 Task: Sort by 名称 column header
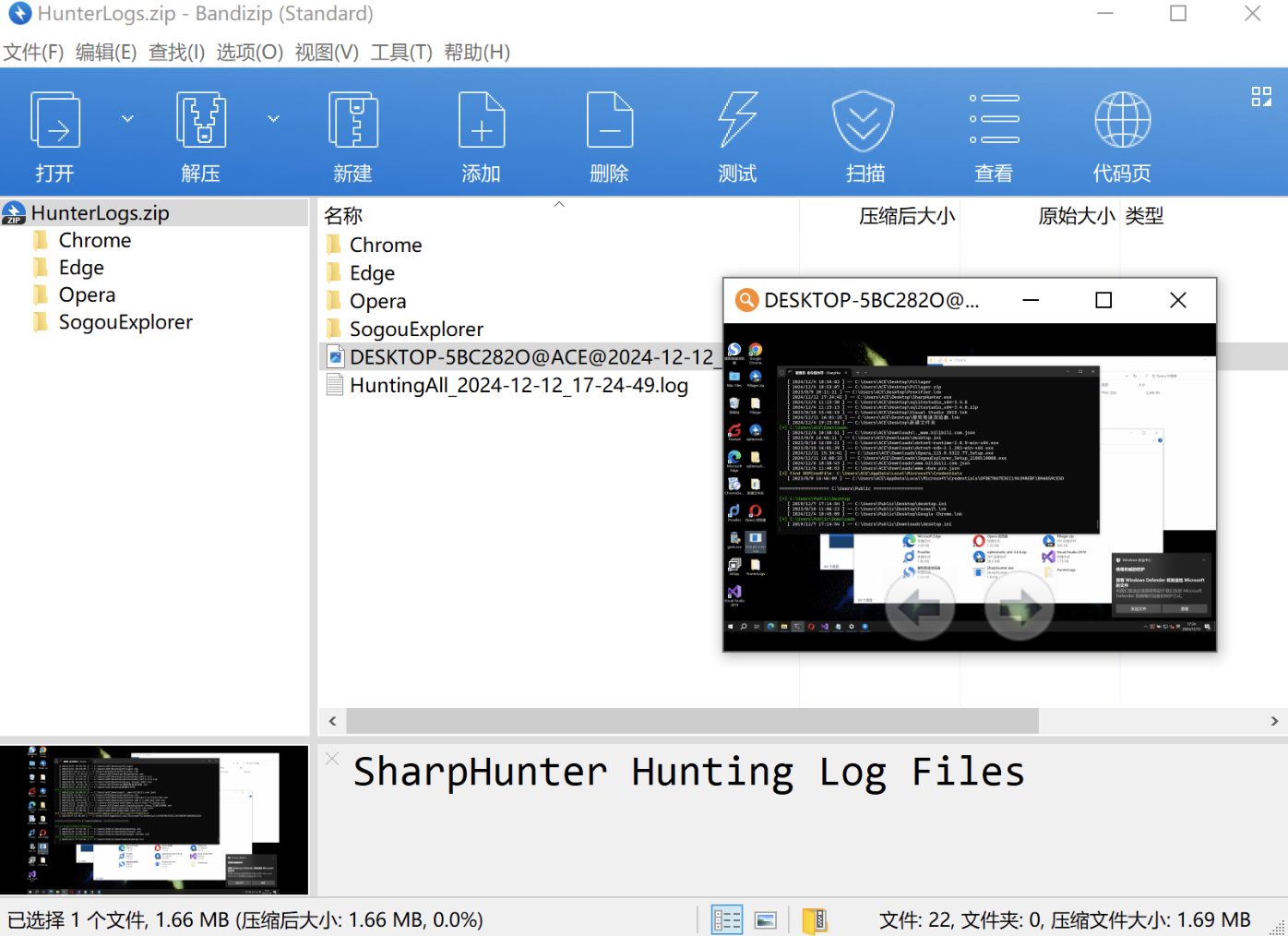[343, 215]
